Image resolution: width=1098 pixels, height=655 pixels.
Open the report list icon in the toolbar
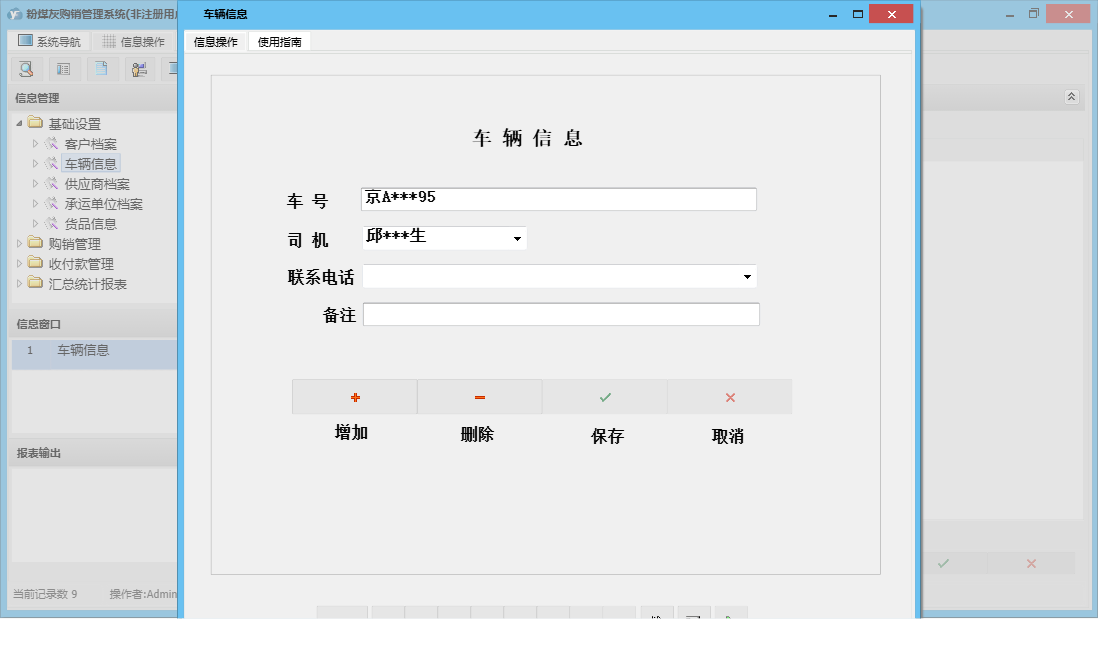(63, 69)
